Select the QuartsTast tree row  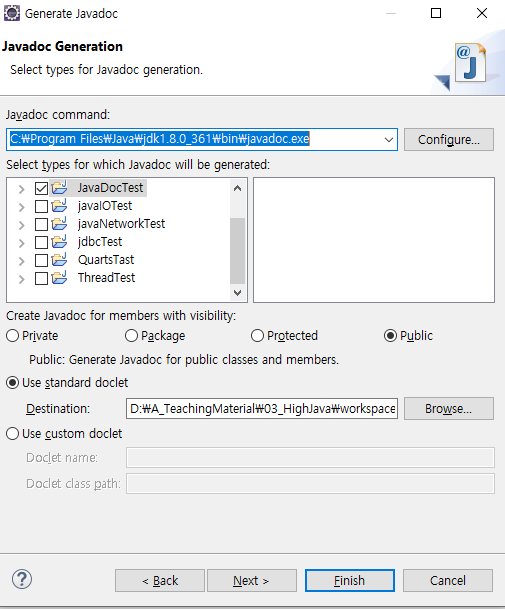tap(106, 260)
